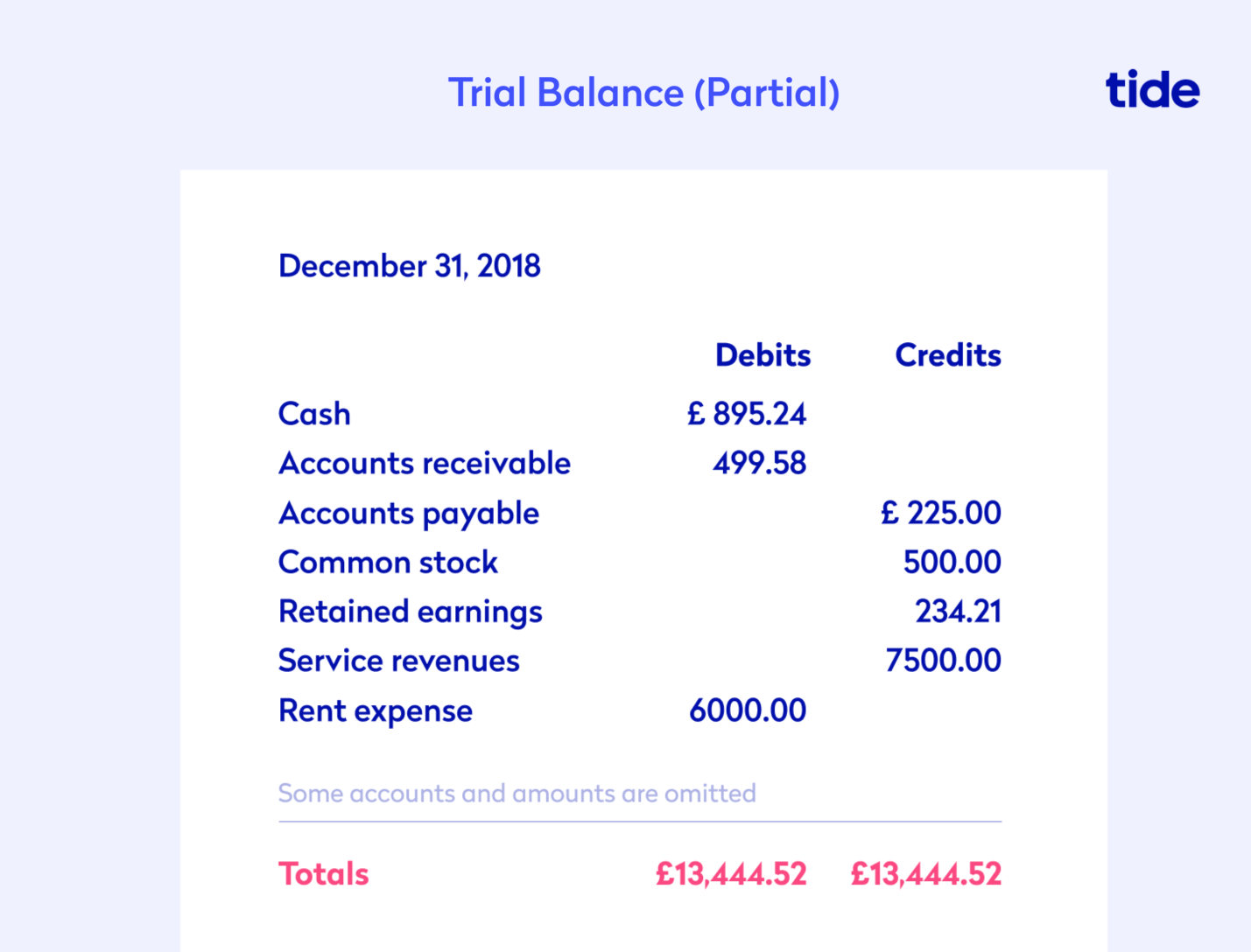Select the Accounts receivable label

coord(425,464)
